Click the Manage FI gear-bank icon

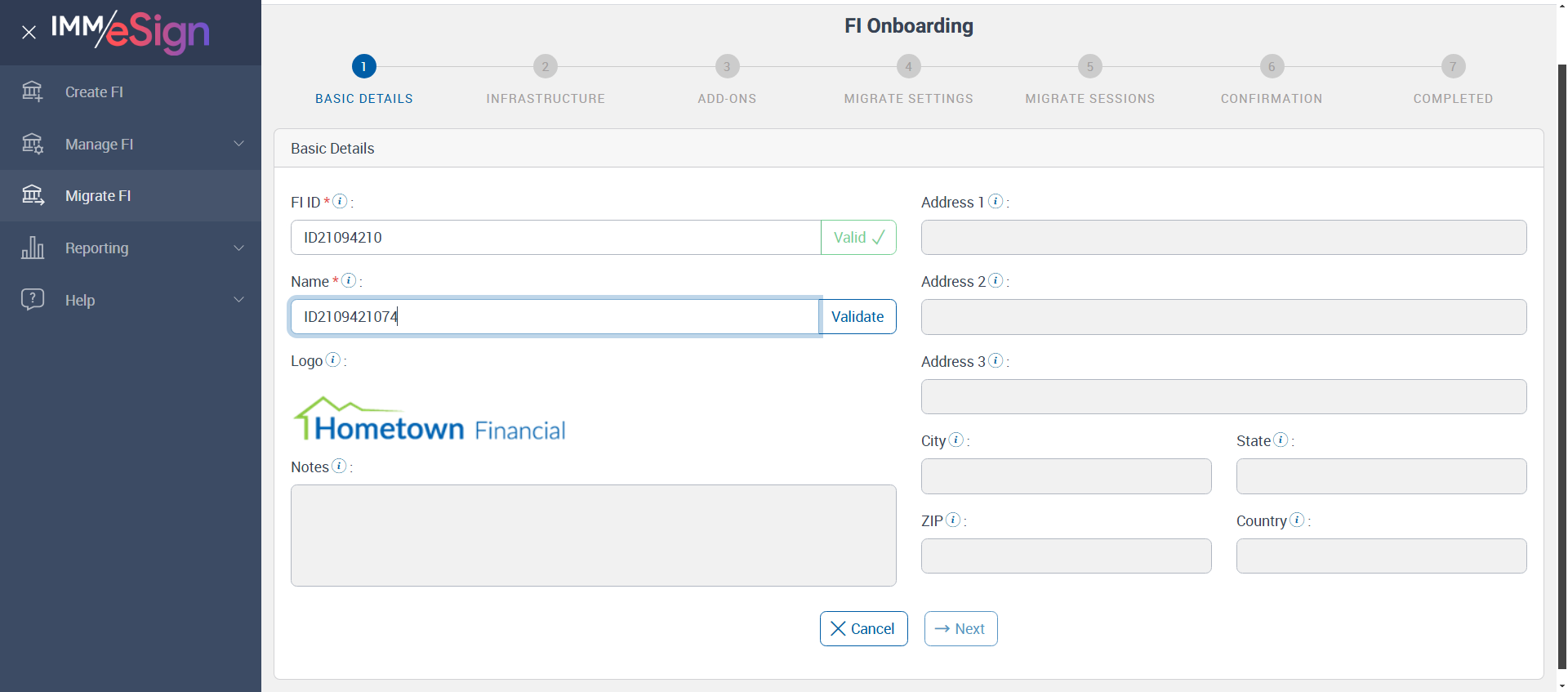[x=33, y=144]
